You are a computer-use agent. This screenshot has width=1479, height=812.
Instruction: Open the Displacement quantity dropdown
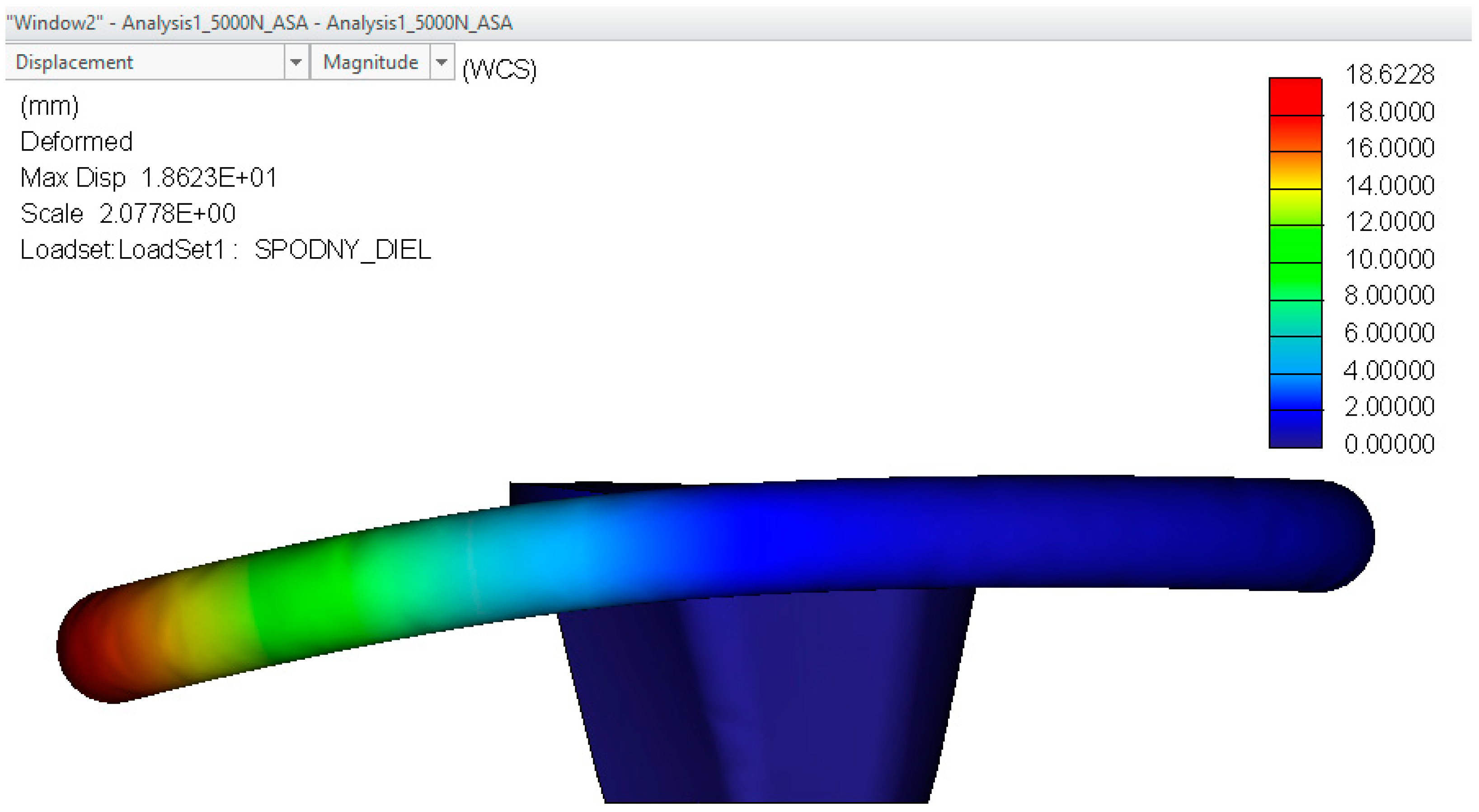tap(144, 62)
